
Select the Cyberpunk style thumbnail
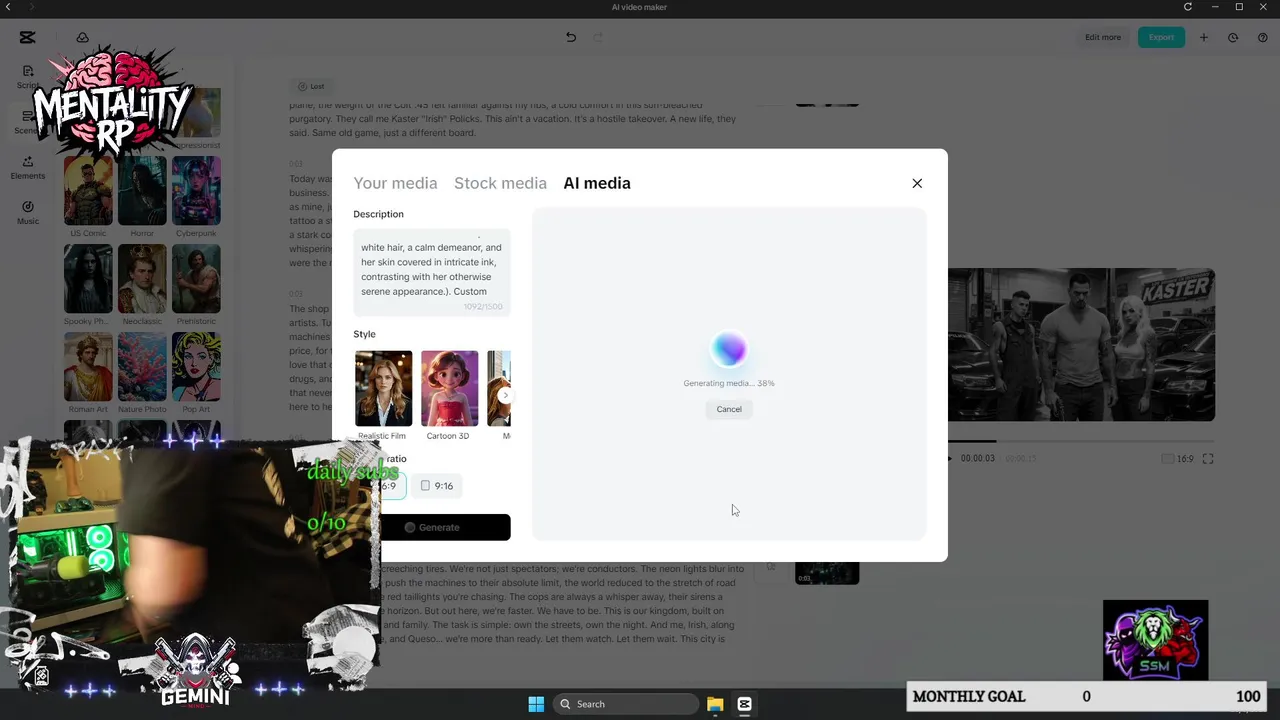click(196, 190)
